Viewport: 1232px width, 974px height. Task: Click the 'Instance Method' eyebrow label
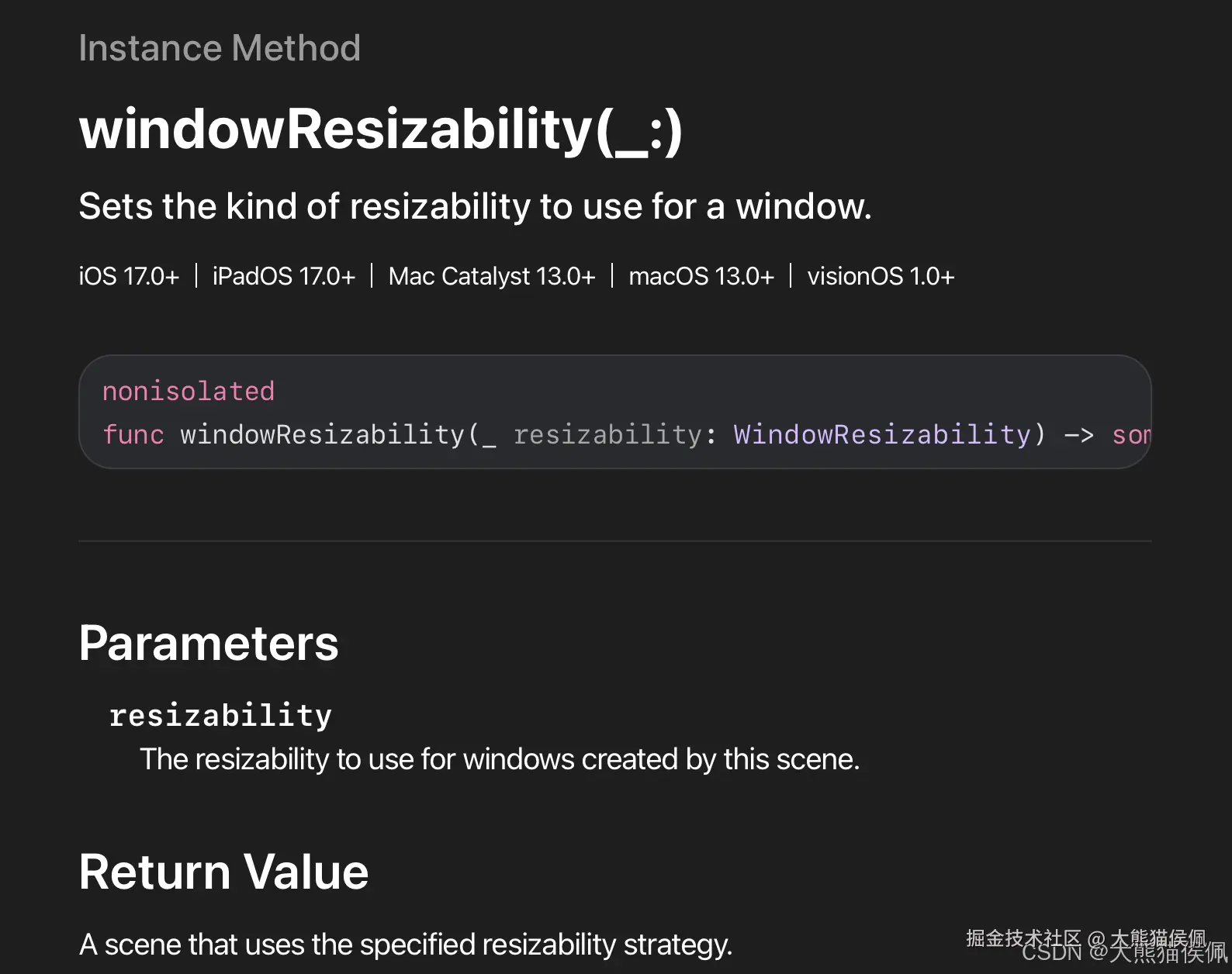click(x=220, y=48)
